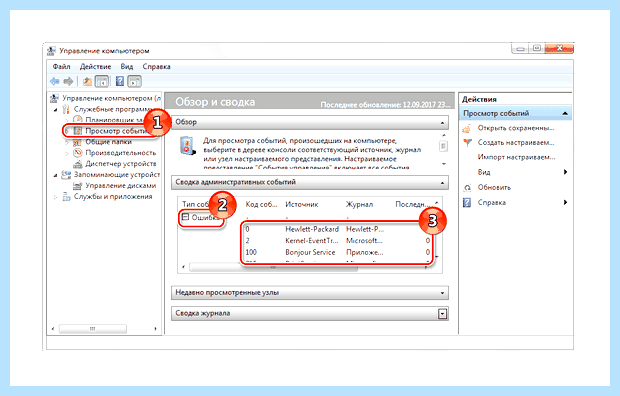Expand the Службы и приложения node
The height and width of the screenshot is (396, 620).
pyautogui.click(x=56, y=197)
